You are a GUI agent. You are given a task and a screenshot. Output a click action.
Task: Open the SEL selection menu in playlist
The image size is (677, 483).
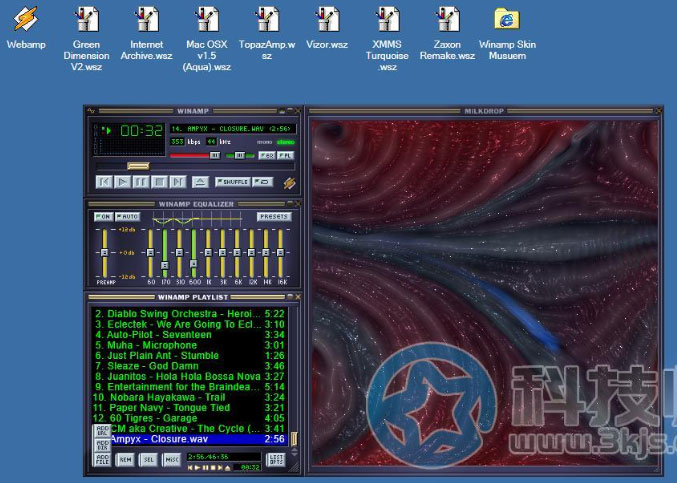[149, 460]
